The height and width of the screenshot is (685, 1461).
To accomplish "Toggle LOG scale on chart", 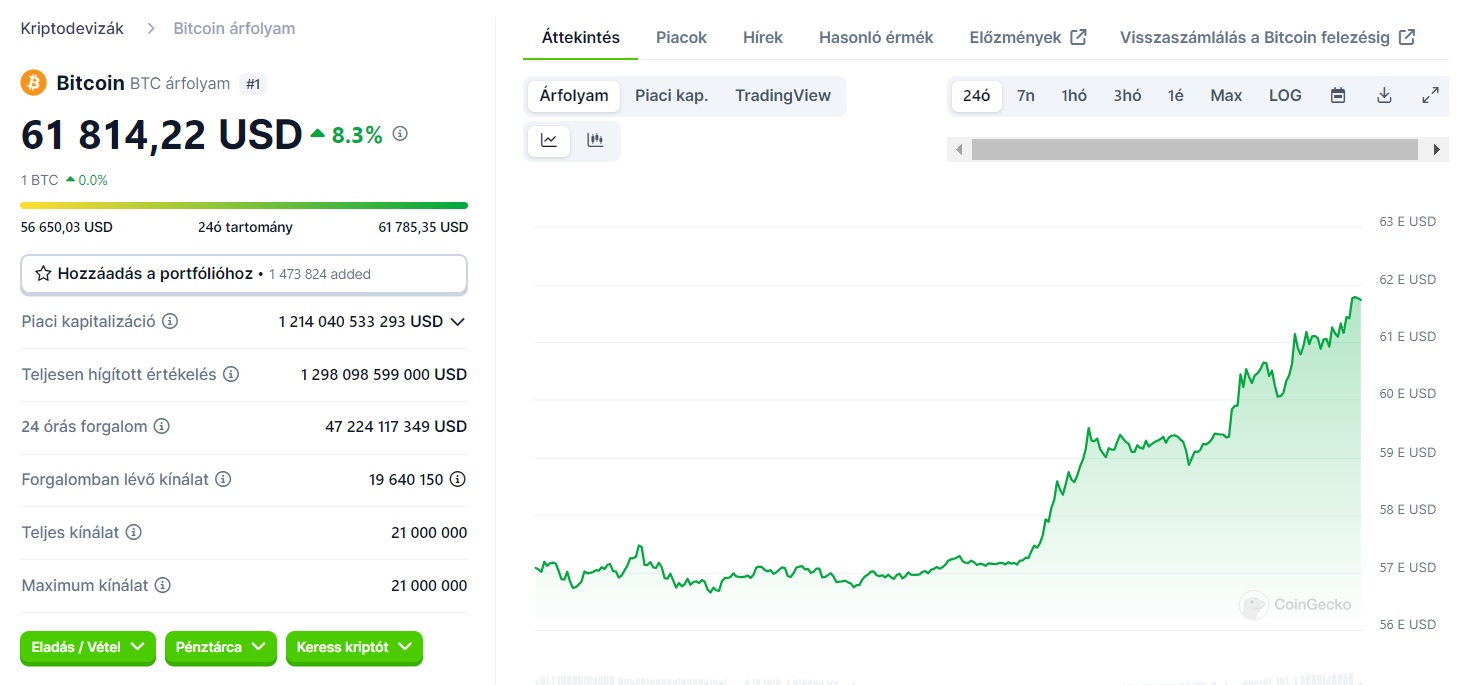I will point(1285,96).
